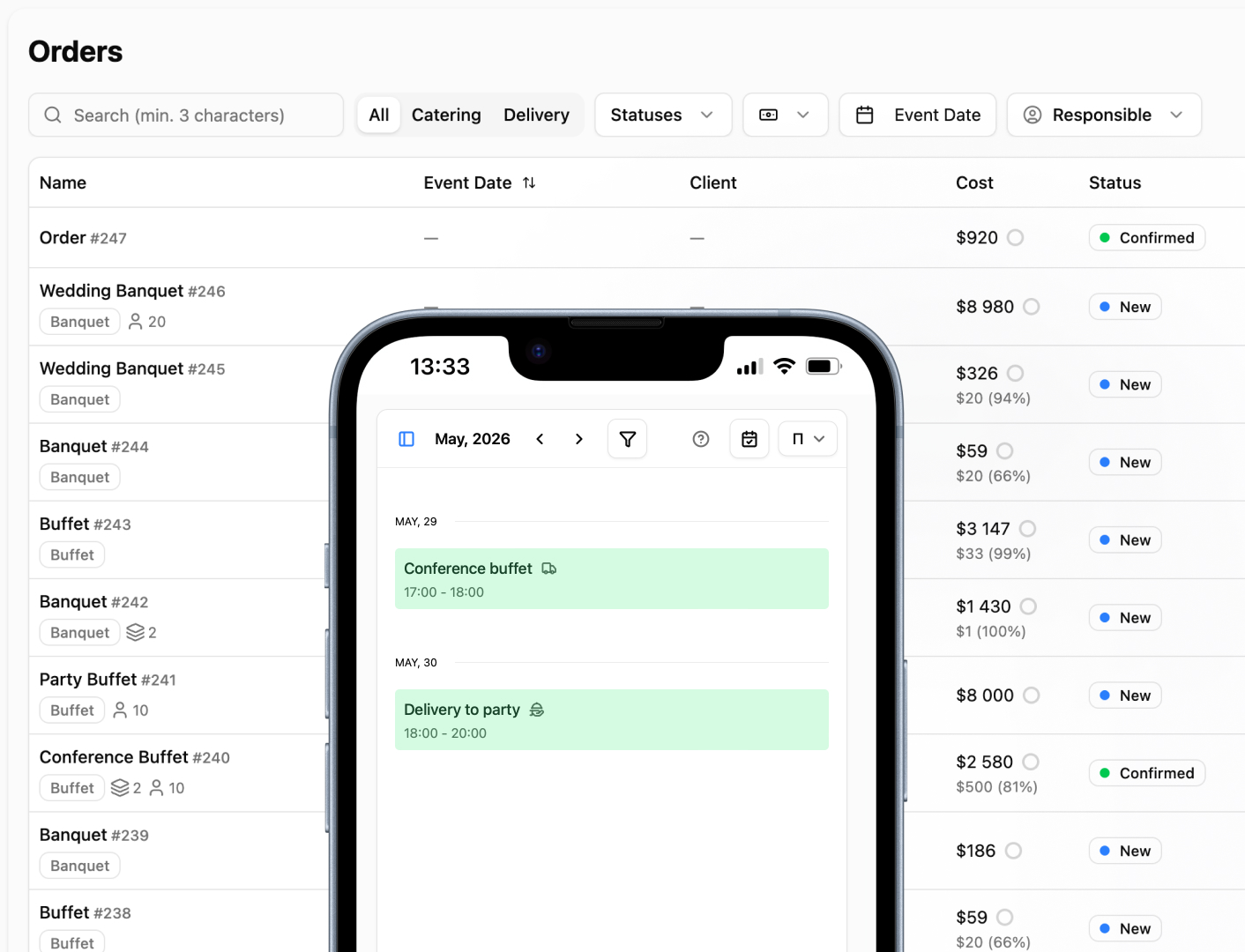Open help icon in phone calendar
The height and width of the screenshot is (952, 1245).
pyautogui.click(x=701, y=439)
